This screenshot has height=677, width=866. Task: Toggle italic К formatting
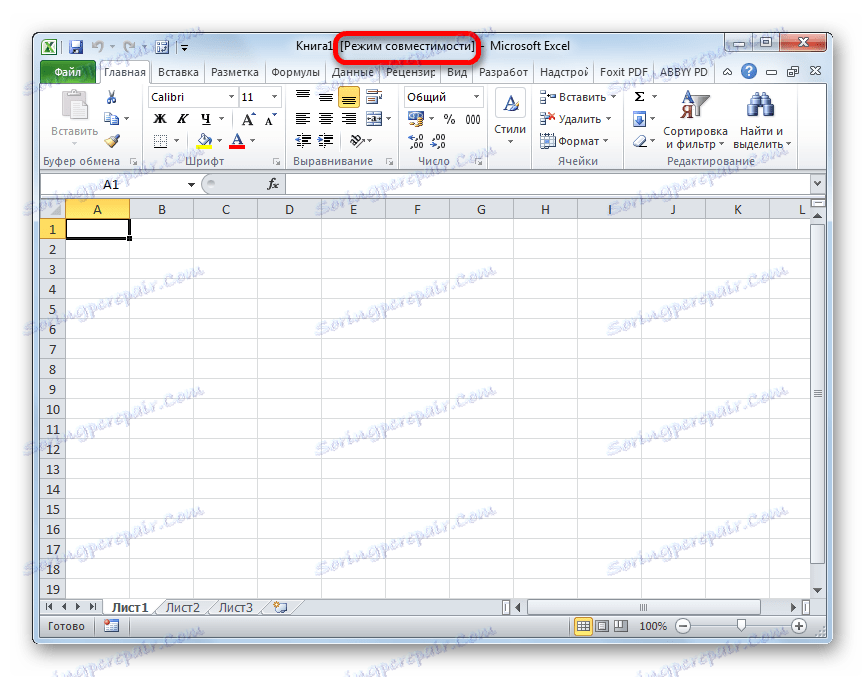182,119
